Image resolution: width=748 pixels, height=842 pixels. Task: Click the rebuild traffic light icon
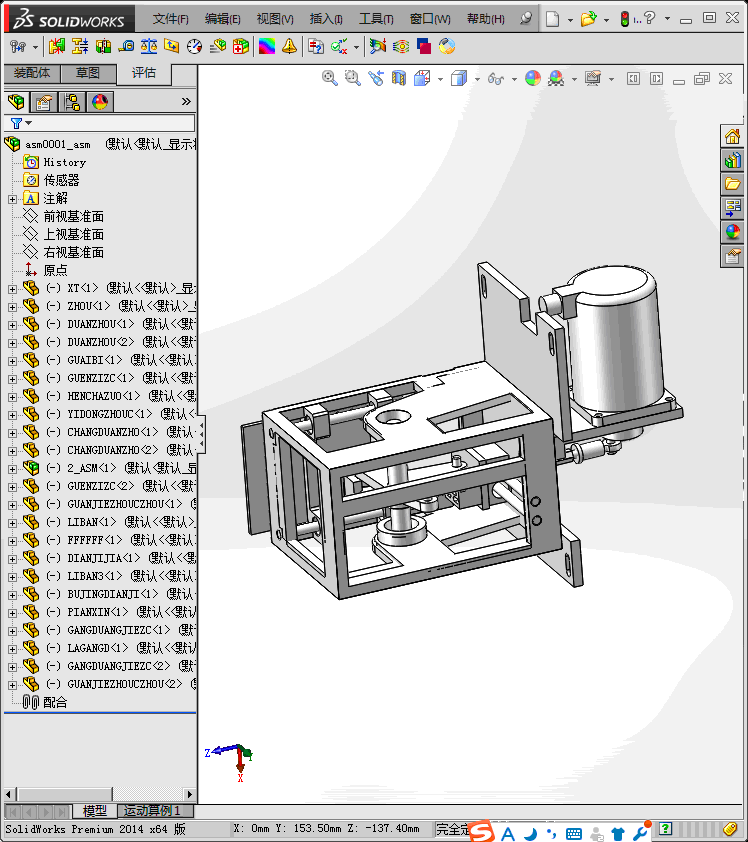click(x=624, y=19)
